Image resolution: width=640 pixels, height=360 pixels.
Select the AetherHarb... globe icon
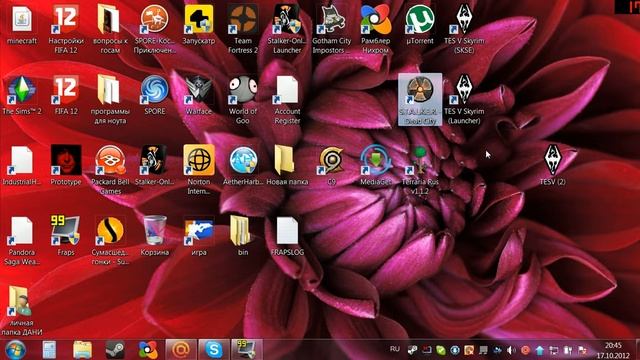(x=243, y=166)
